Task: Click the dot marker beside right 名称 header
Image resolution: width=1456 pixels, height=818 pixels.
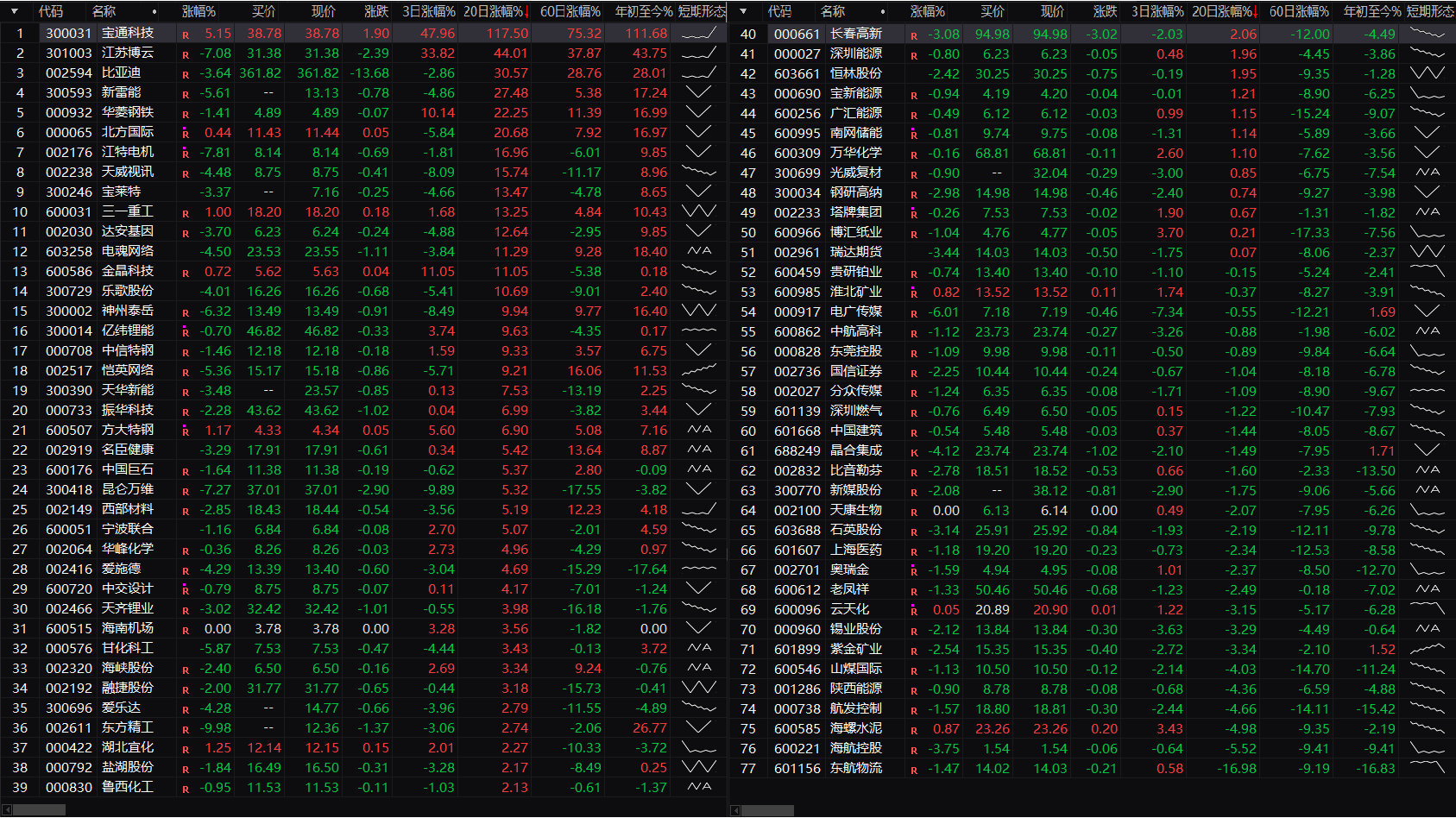Action: tap(883, 12)
